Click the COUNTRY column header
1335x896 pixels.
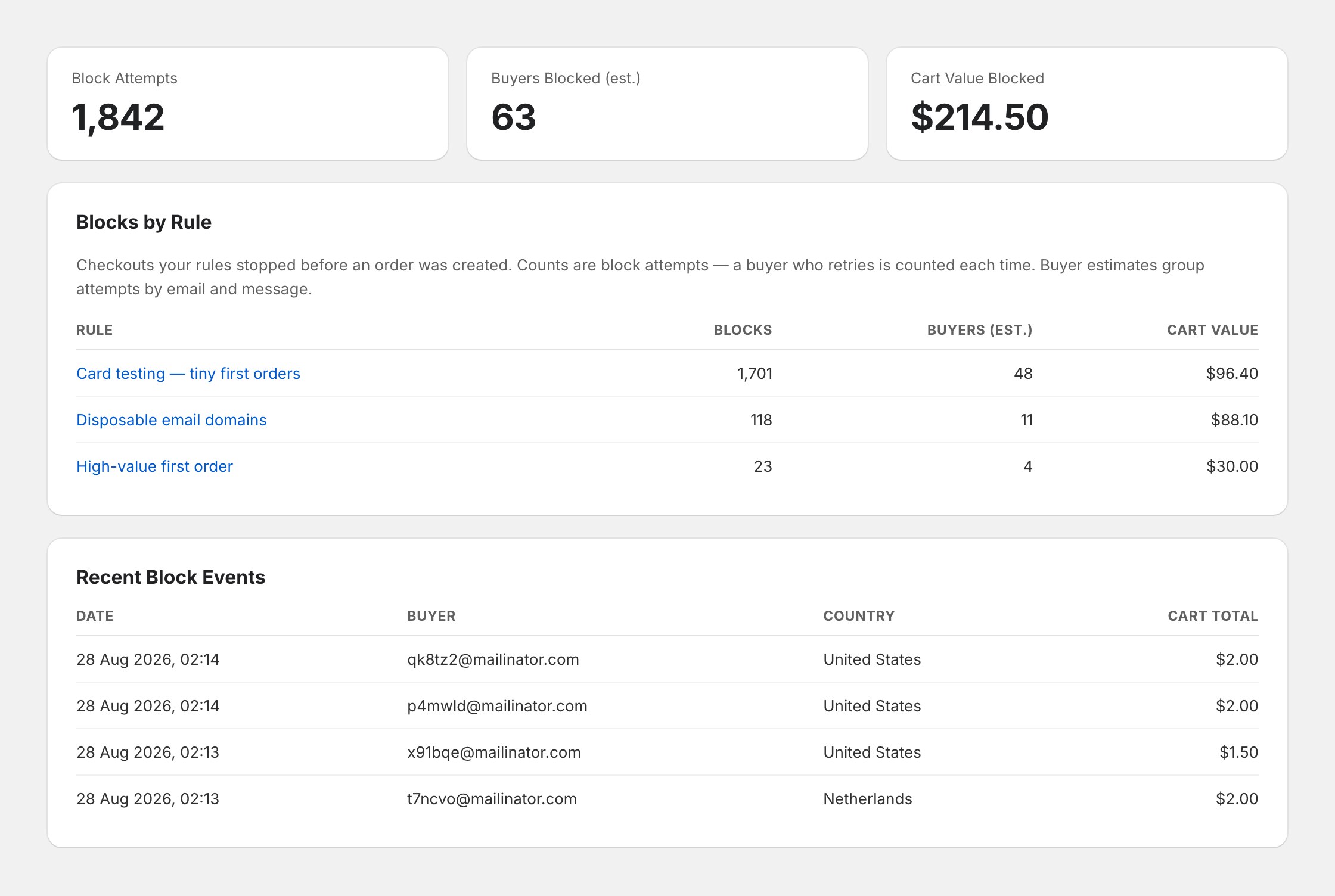[x=859, y=616]
